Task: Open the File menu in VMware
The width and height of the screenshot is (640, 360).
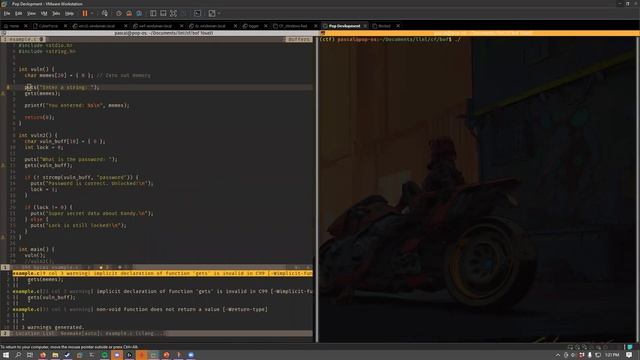Action: point(7,13)
